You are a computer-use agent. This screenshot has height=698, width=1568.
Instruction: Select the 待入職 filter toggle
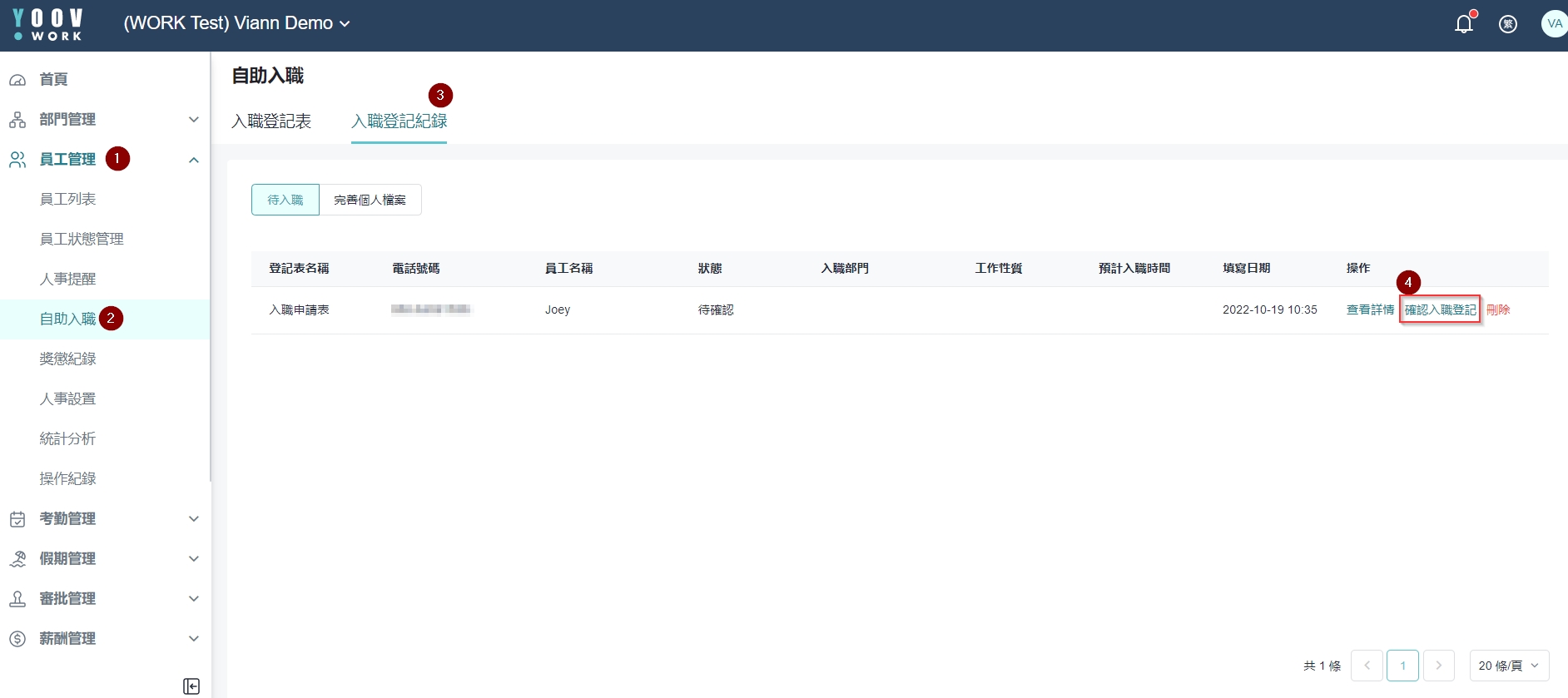[x=285, y=200]
